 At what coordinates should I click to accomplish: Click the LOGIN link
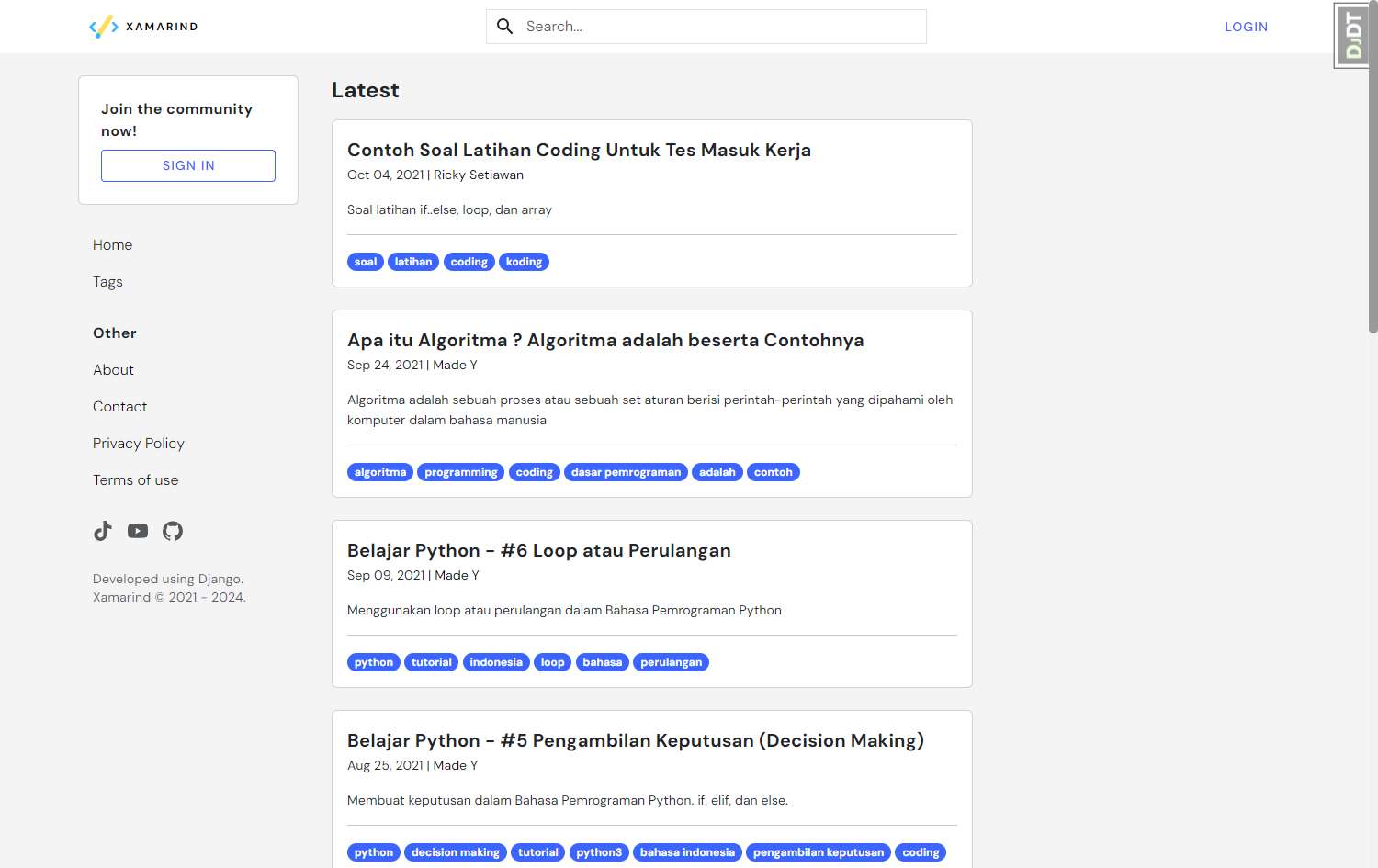pyautogui.click(x=1246, y=27)
